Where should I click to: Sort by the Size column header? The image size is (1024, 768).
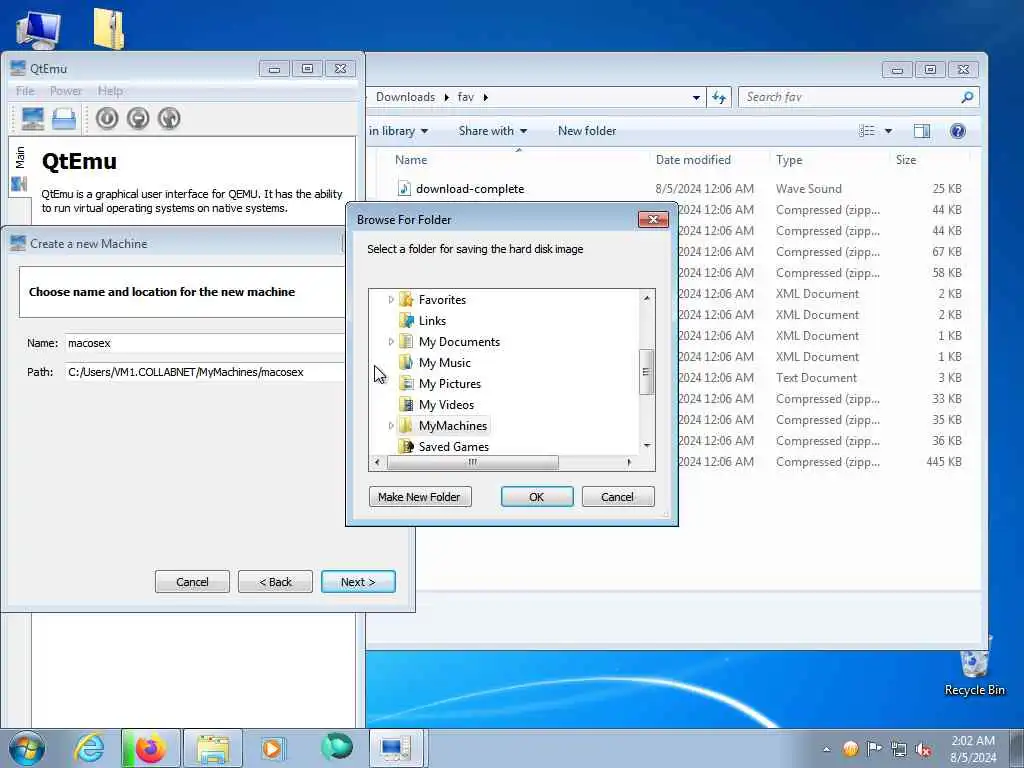[906, 160]
